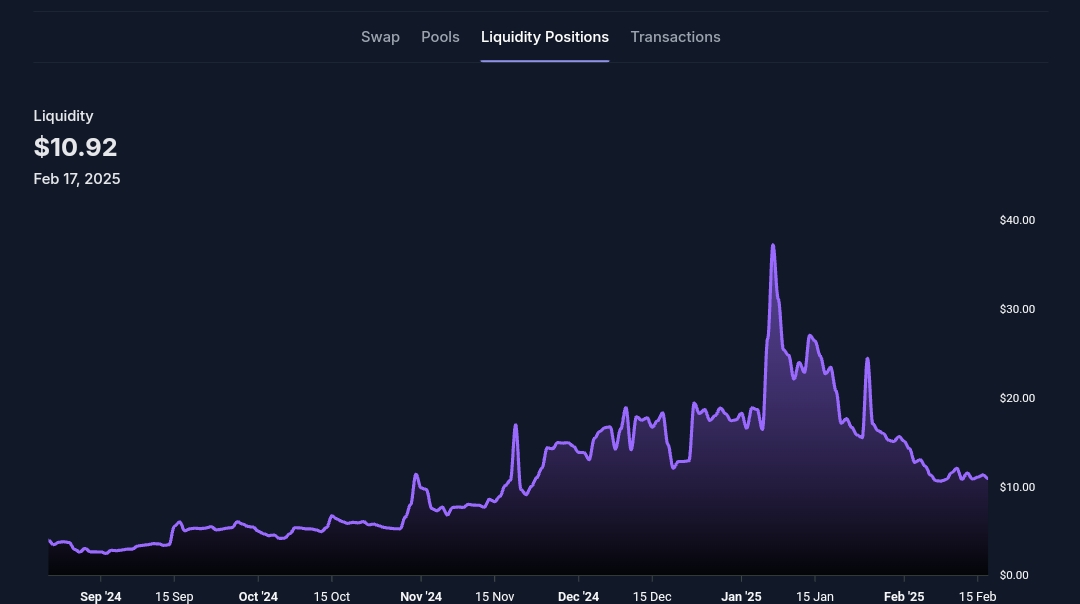This screenshot has width=1080, height=604.
Task: Click the 15 Feb x-axis label
Action: point(977,596)
